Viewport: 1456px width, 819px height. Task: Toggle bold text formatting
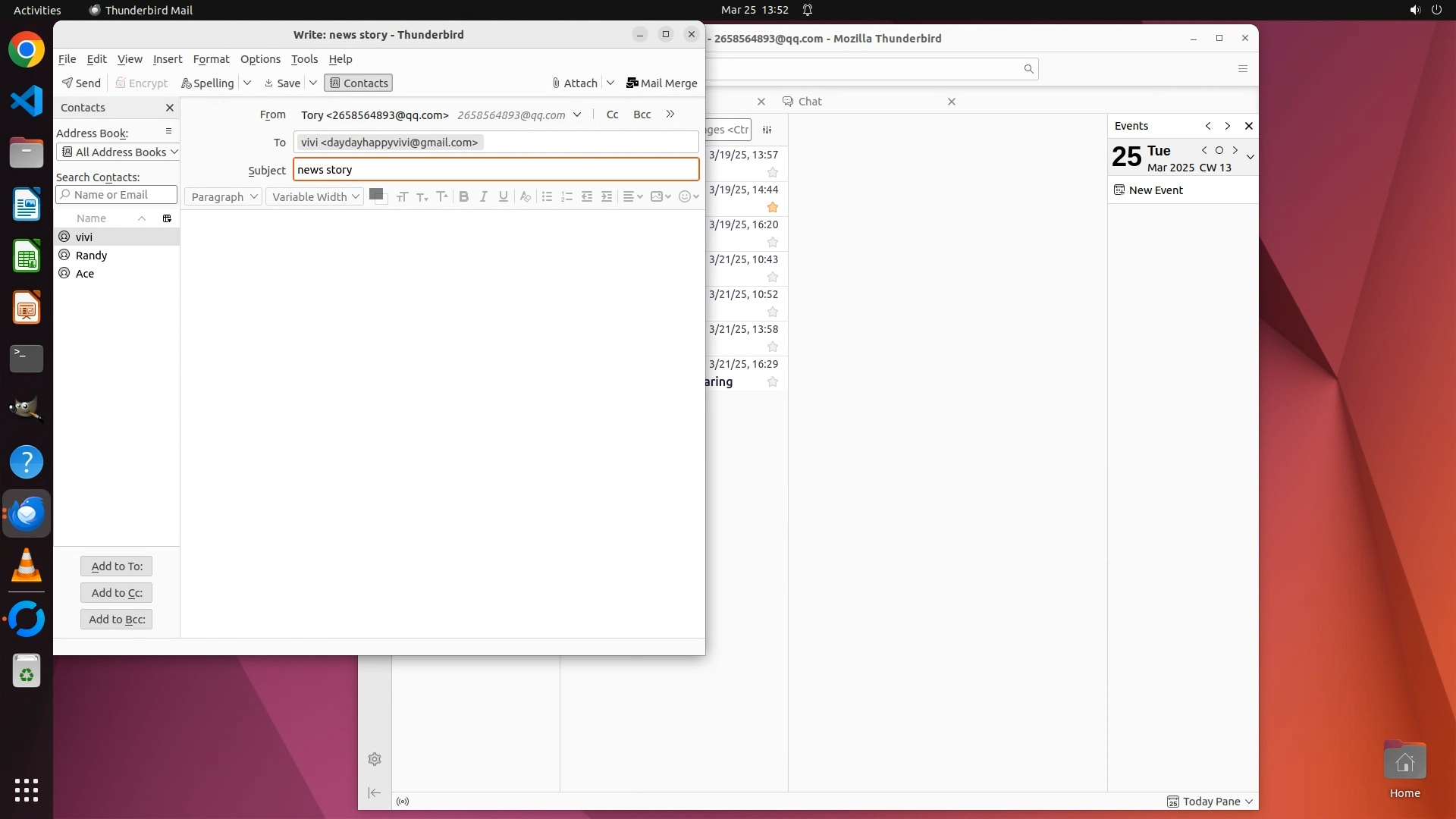463,196
